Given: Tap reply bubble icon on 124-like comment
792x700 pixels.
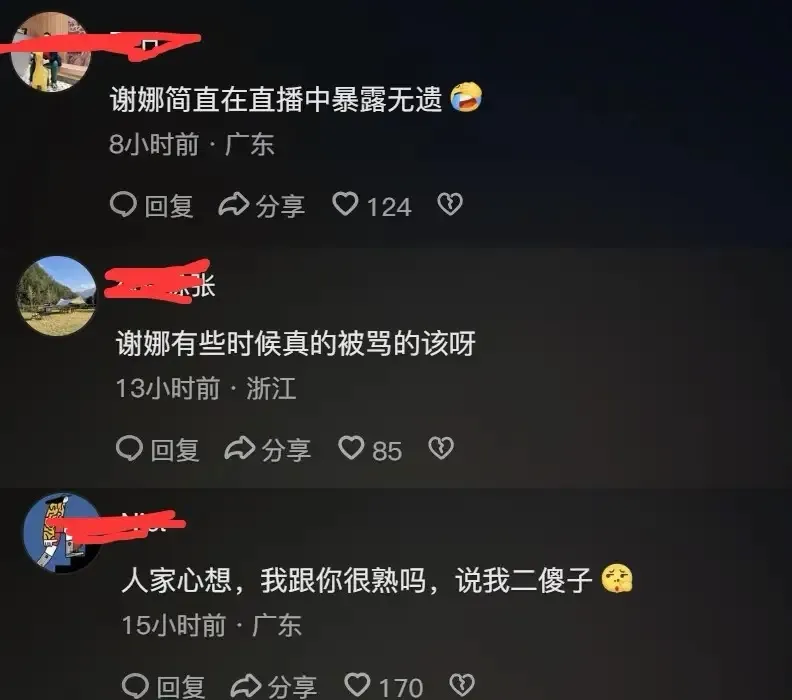Looking at the screenshot, I should [123, 205].
